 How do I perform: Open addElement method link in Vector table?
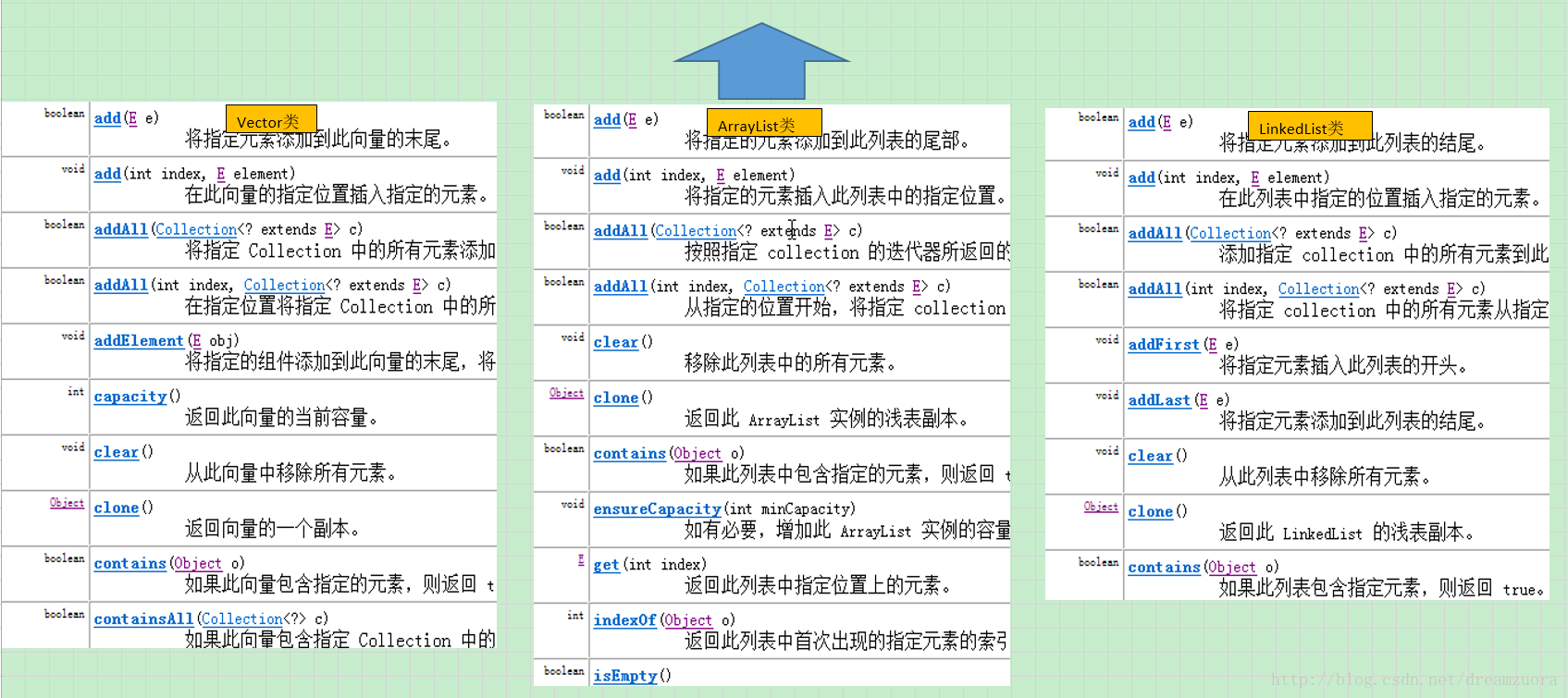click(139, 340)
